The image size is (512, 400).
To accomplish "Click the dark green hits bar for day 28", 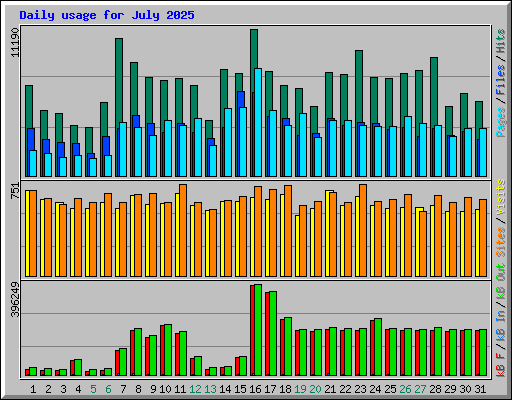I will pyautogui.click(x=434, y=92).
